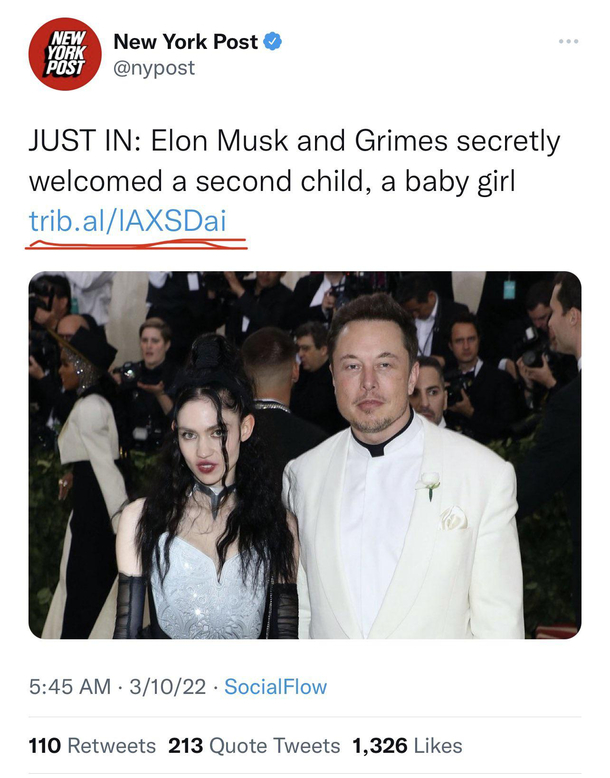Open the SocialFlow source link
This screenshot has height=778, width=610.
(x=275, y=687)
